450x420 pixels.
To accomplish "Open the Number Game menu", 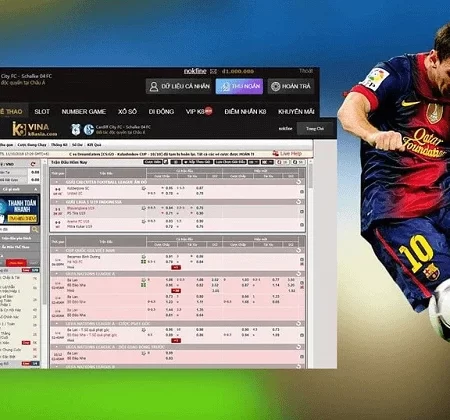I will click(x=84, y=112).
